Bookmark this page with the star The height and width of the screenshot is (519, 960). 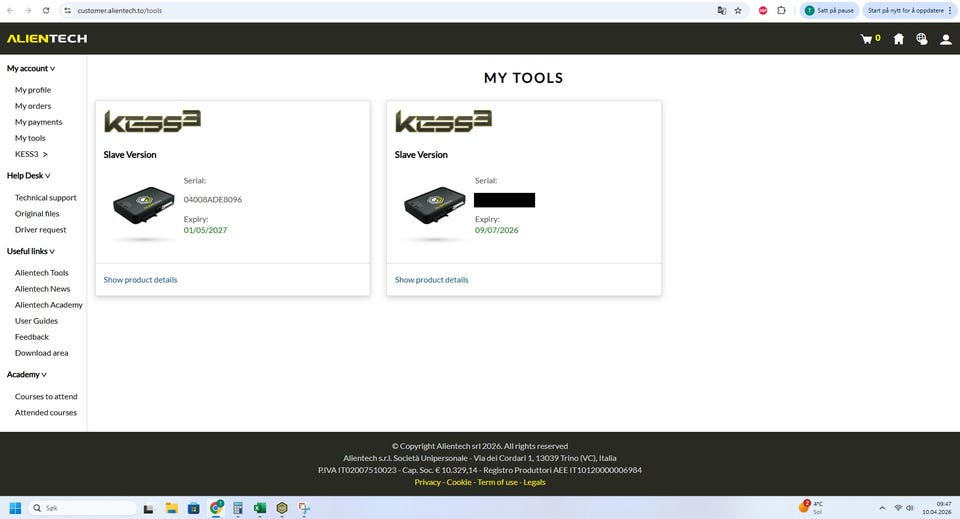click(738, 10)
